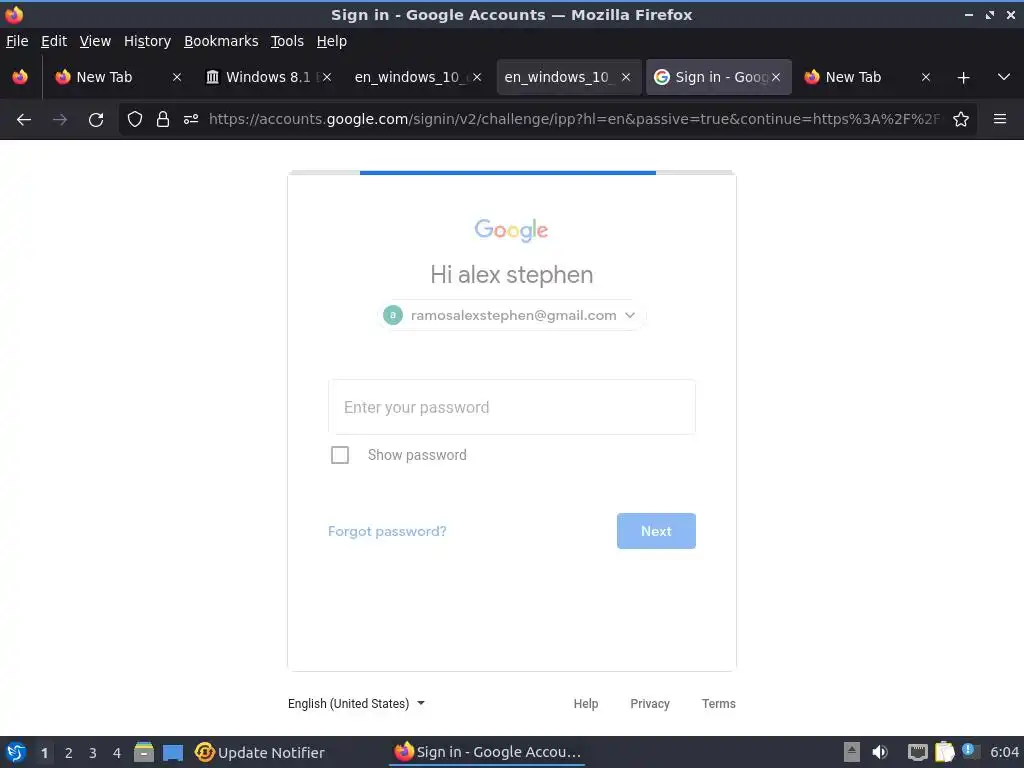Bookmark this page with the star

click(961, 119)
